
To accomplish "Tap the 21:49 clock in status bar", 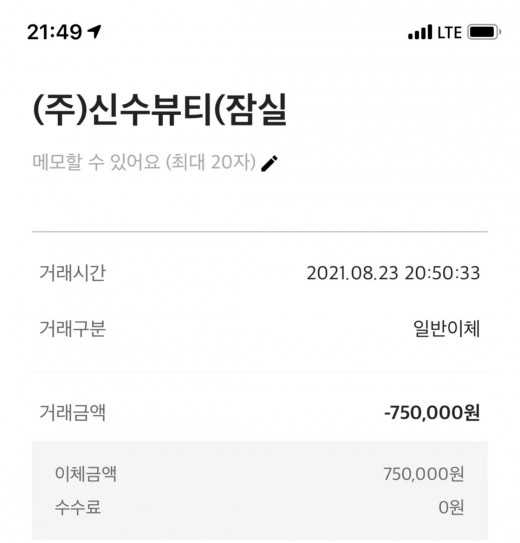I will pos(54,32).
